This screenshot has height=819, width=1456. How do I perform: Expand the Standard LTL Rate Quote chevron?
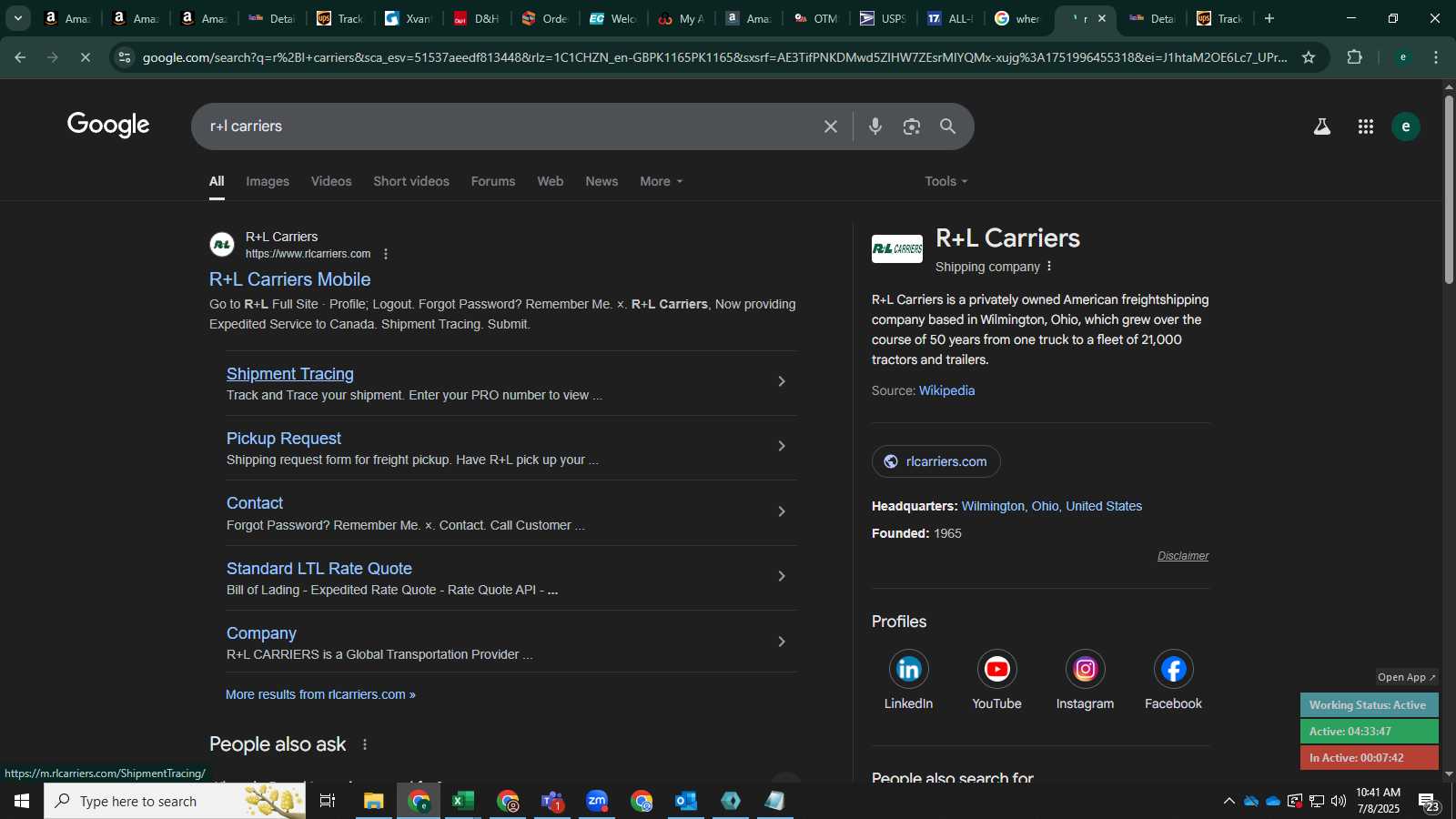[782, 576]
